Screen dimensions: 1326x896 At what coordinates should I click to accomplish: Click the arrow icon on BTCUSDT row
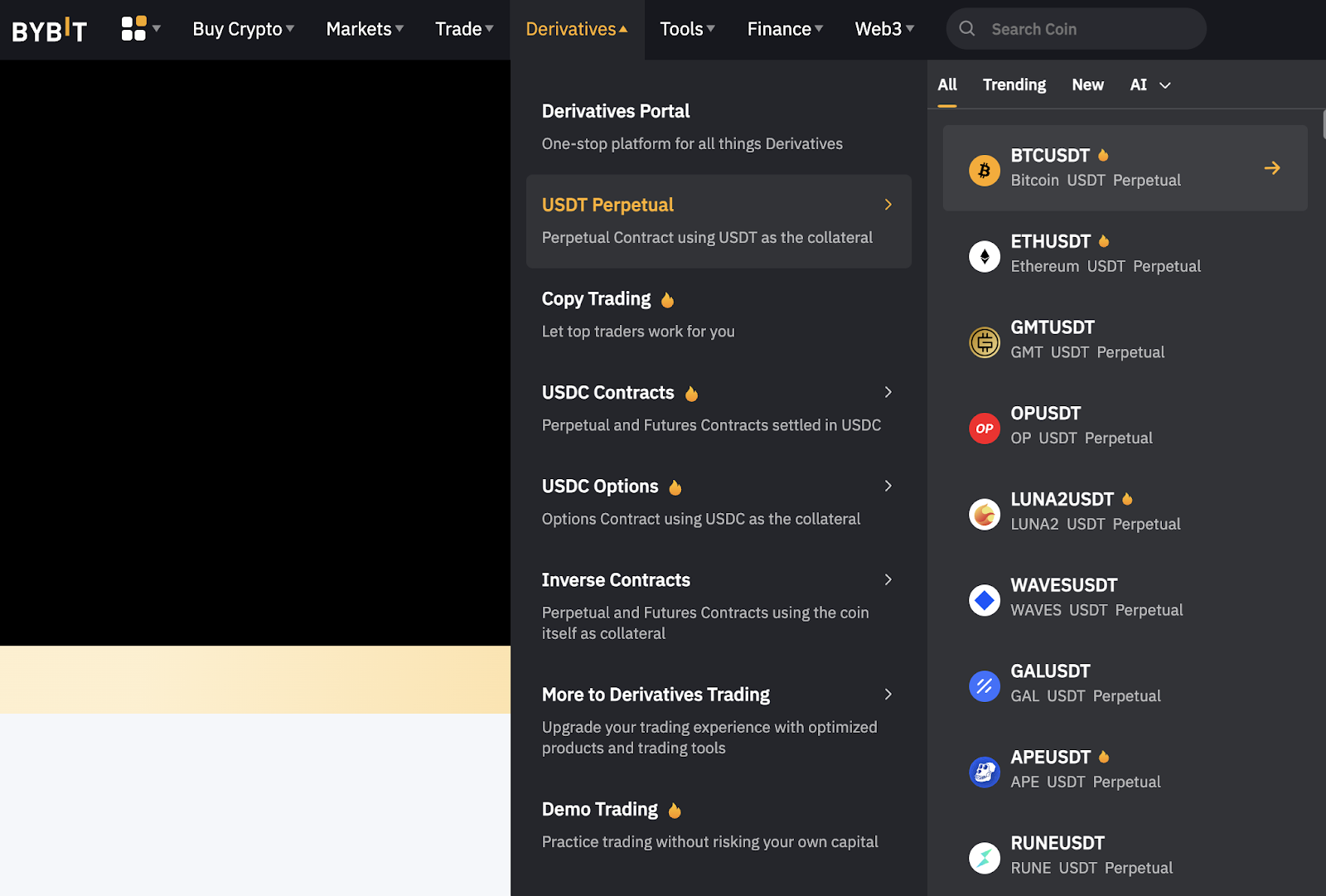[1272, 168]
